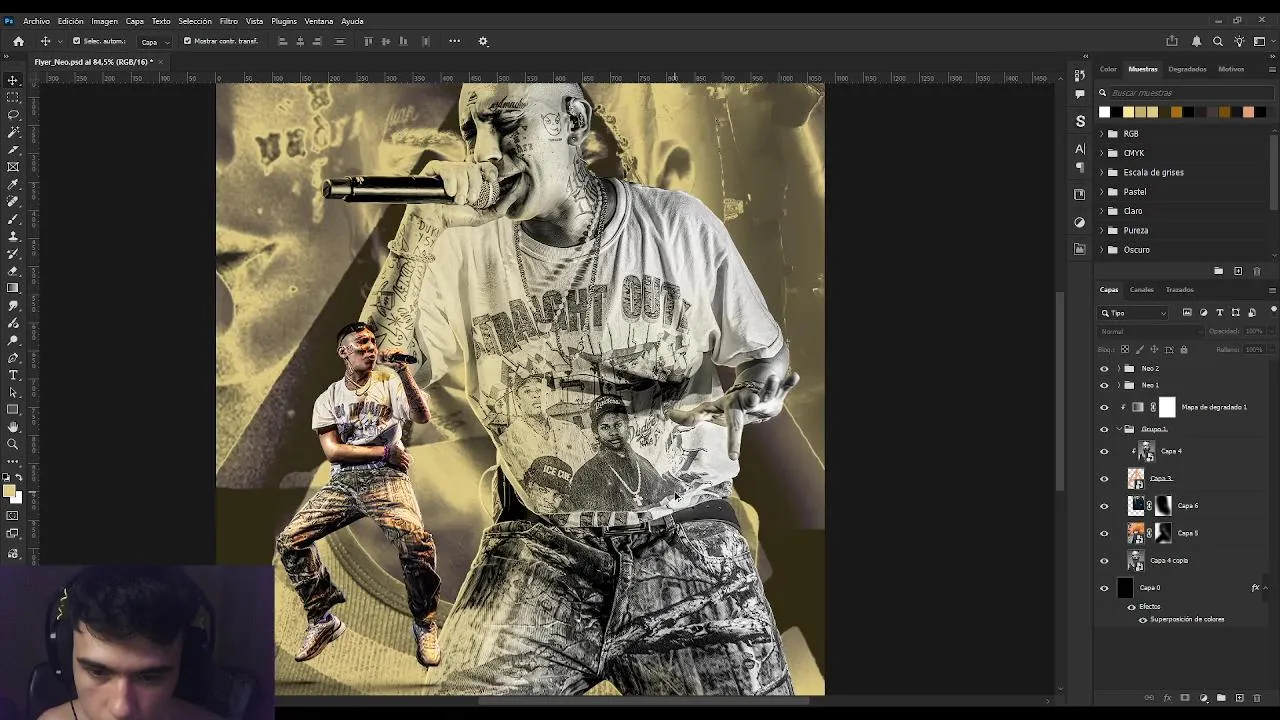Hide the Capa 4 copia layer
Image resolution: width=1280 pixels, height=720 pixels.
pyautogui.click(x=1104, y=560)
